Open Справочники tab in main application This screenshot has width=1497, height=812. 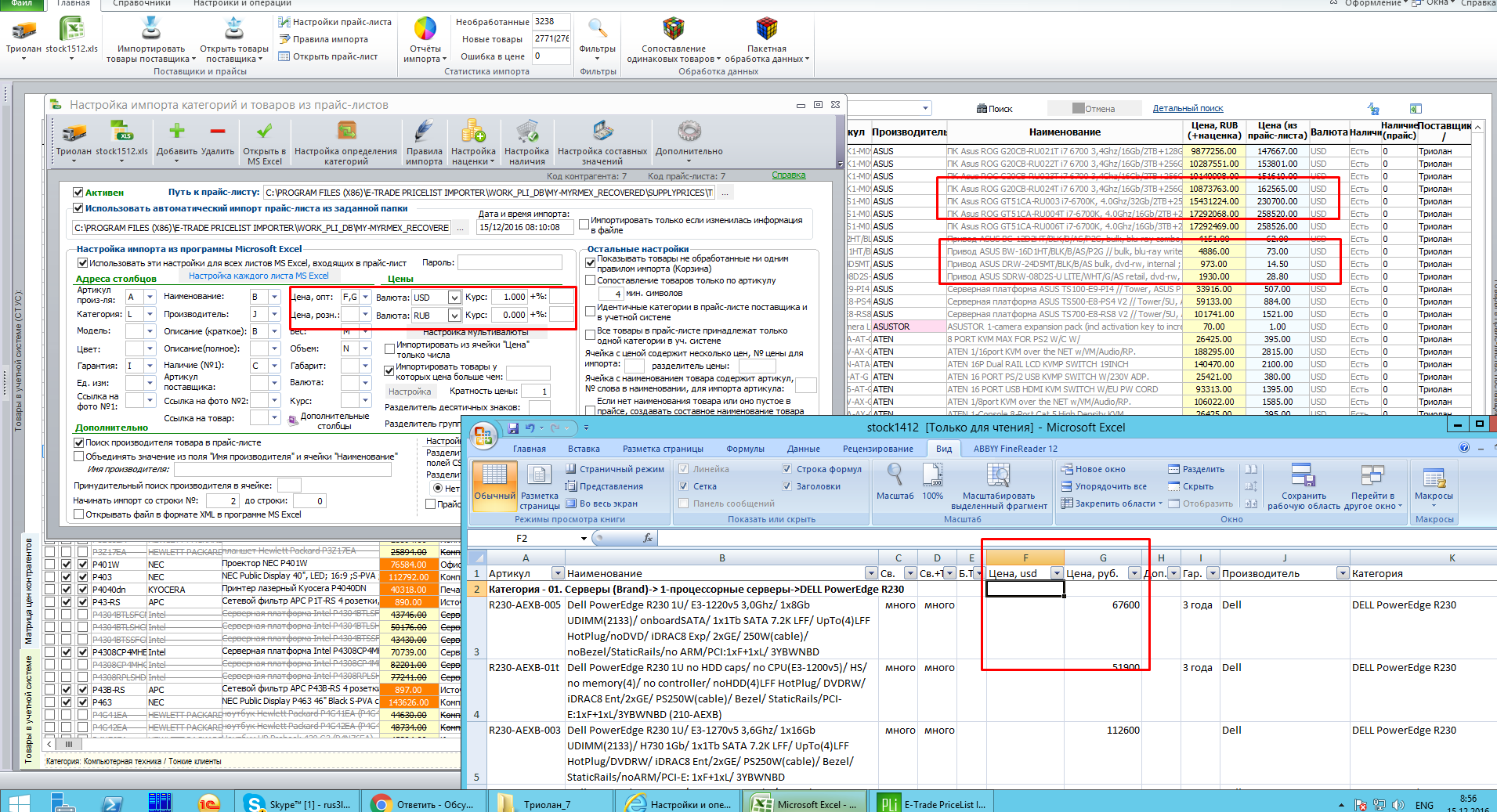tap(142, 3)
